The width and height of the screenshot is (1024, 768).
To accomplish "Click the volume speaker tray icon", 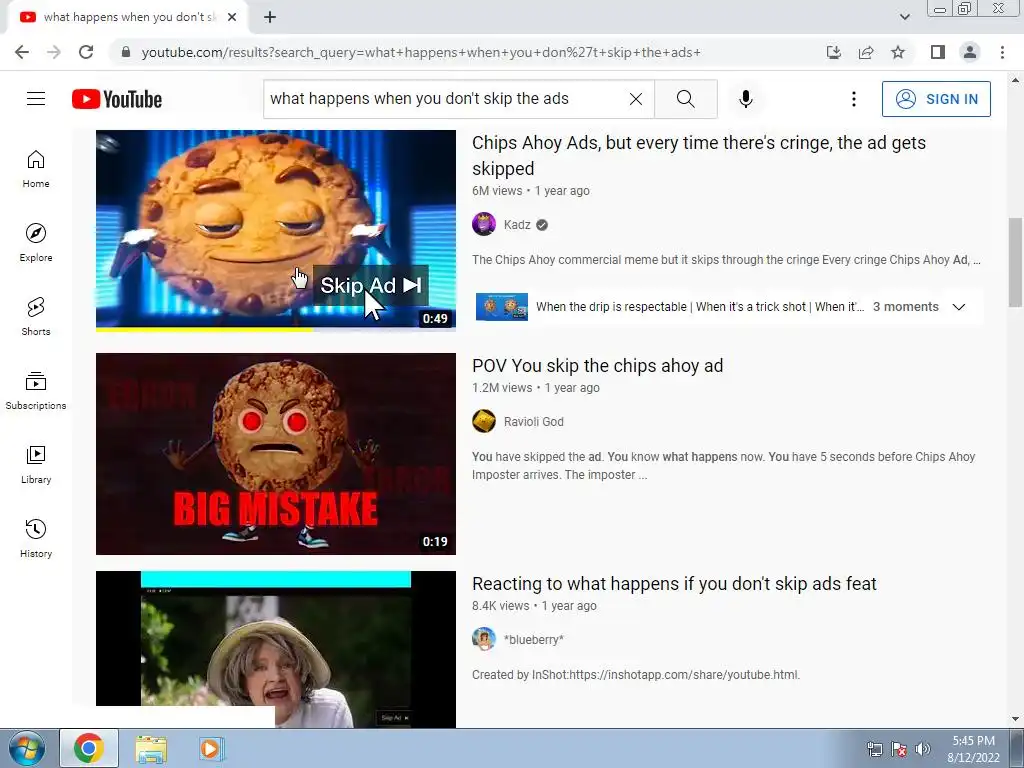I will [x=923, y=748].
